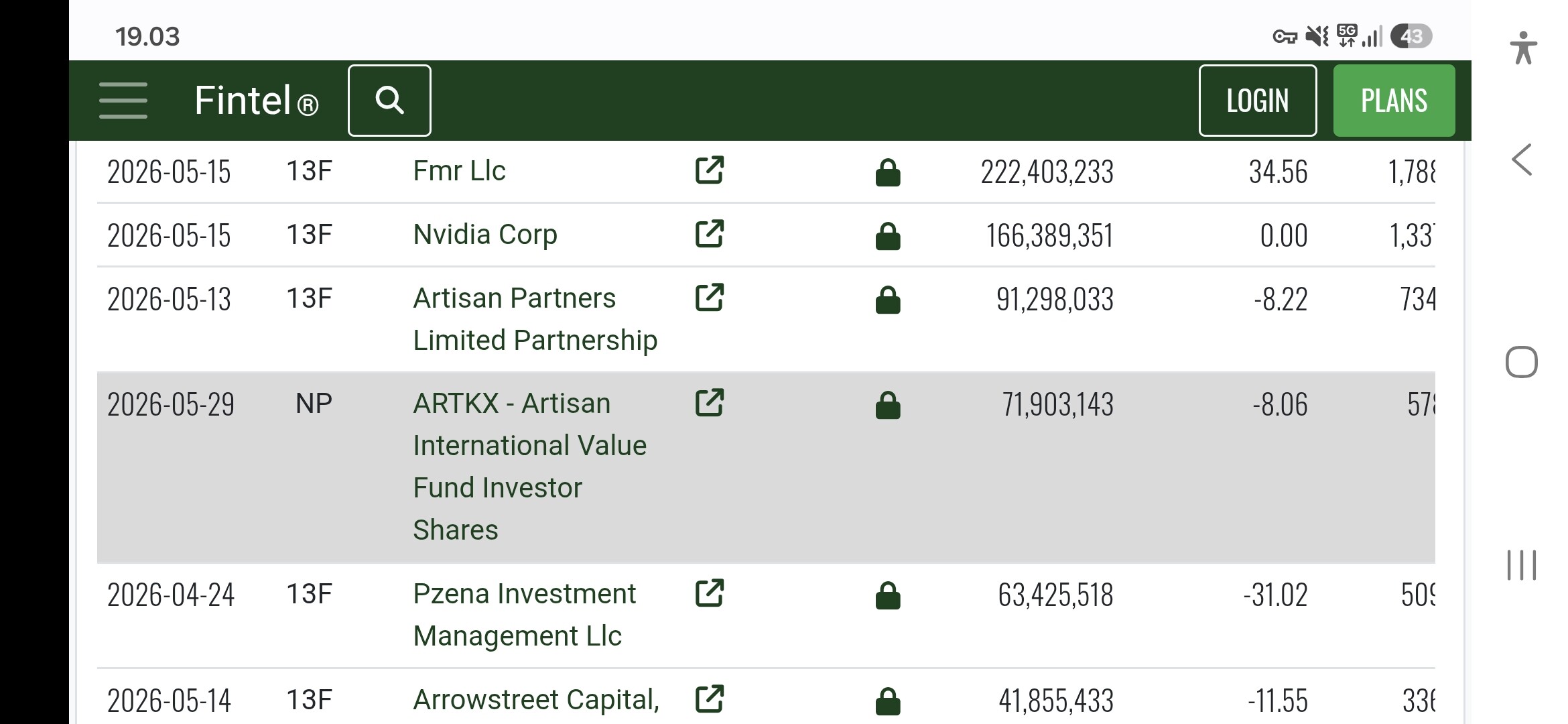The height and width of the screenshot is (724, 1568).
Task: Click the LOGIN button
Action: pos(1258,101)
